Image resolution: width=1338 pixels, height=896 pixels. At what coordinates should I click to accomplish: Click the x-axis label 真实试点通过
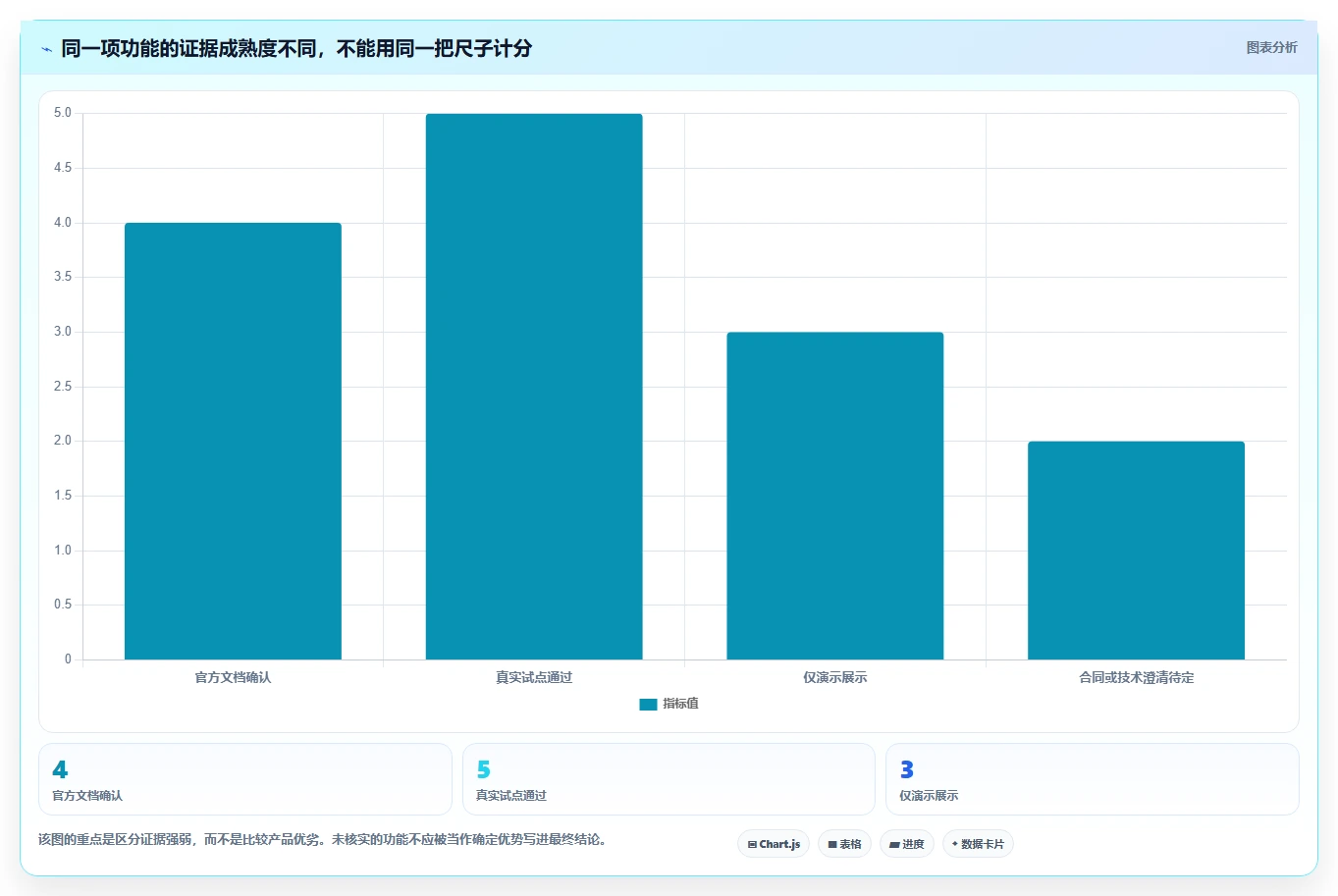534,677
